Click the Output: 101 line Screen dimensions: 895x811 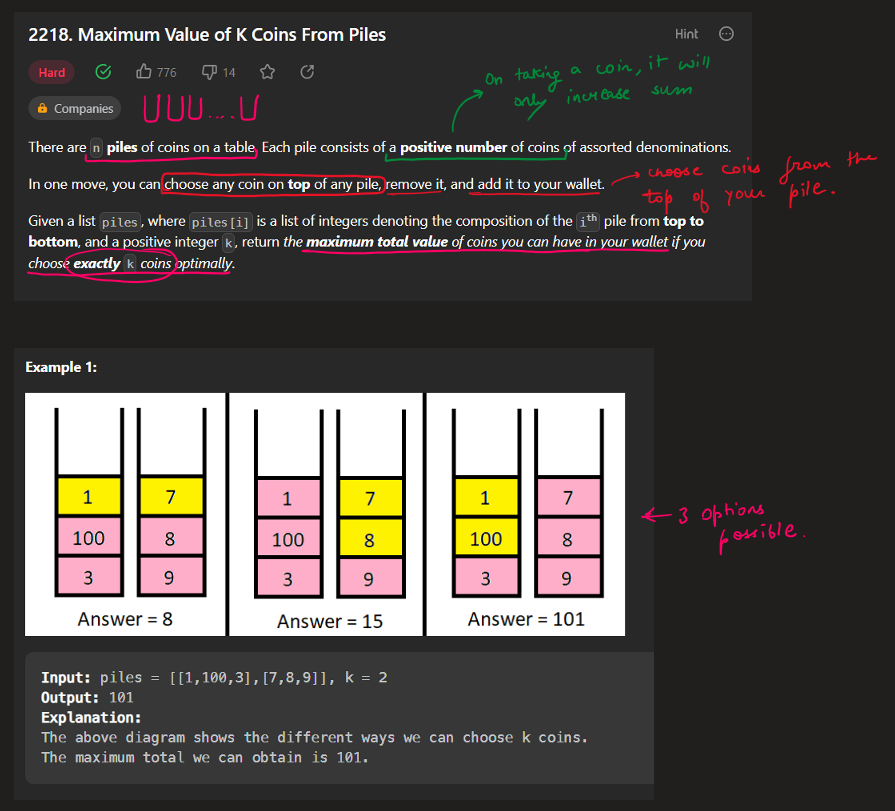87,697
